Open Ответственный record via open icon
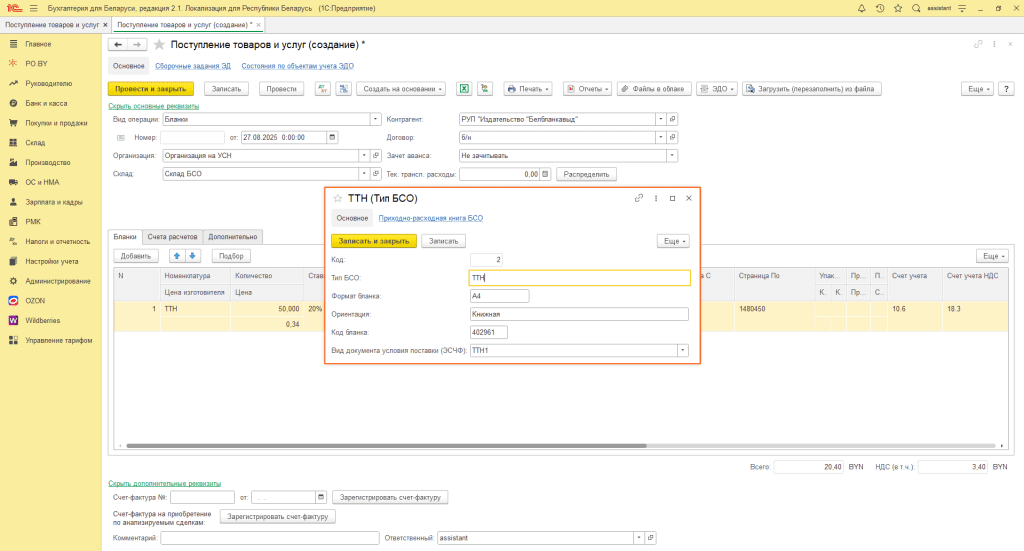This screenshot has height=551, width=1024. tap(650, 538)
